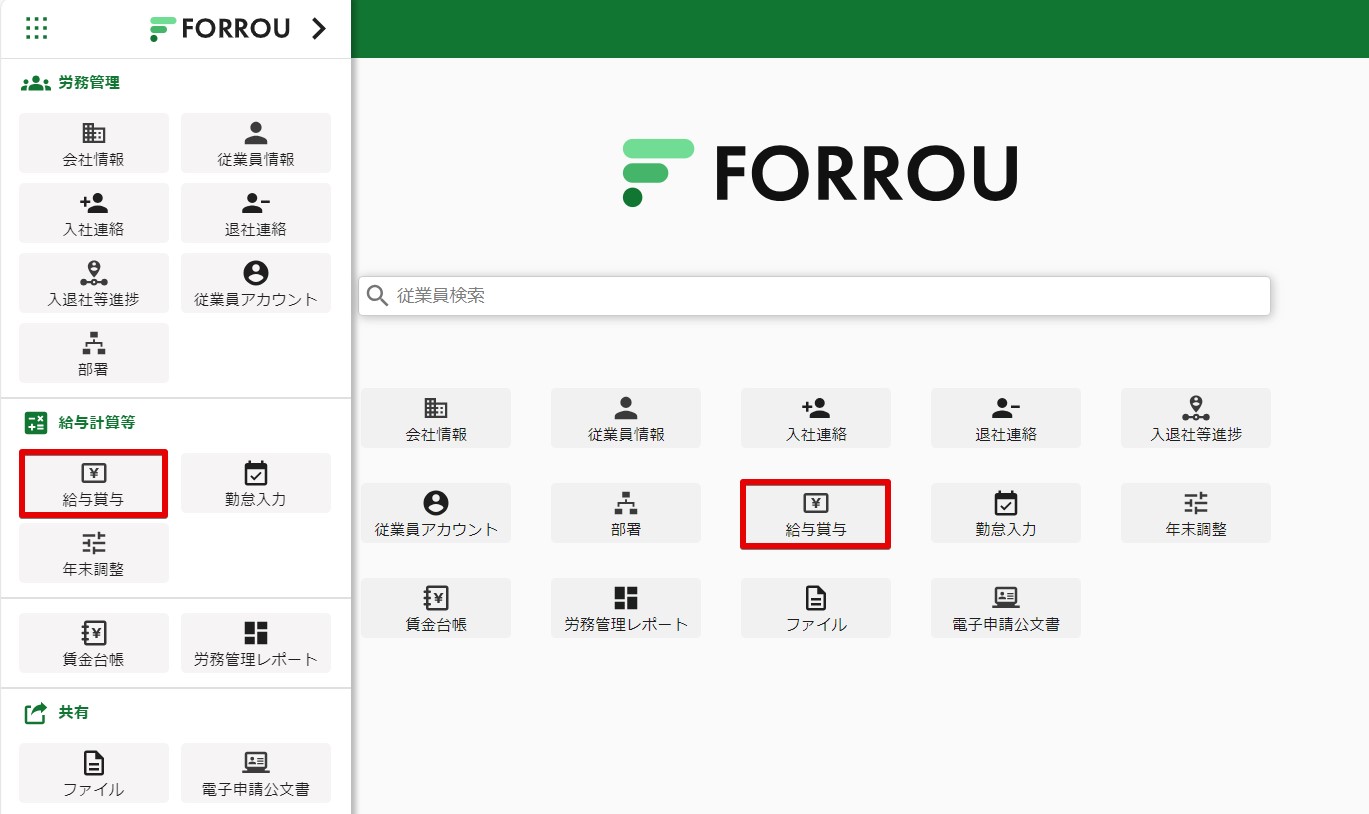Open the apps grid menu icon
1369x814 pixels.
pos(36,28)
